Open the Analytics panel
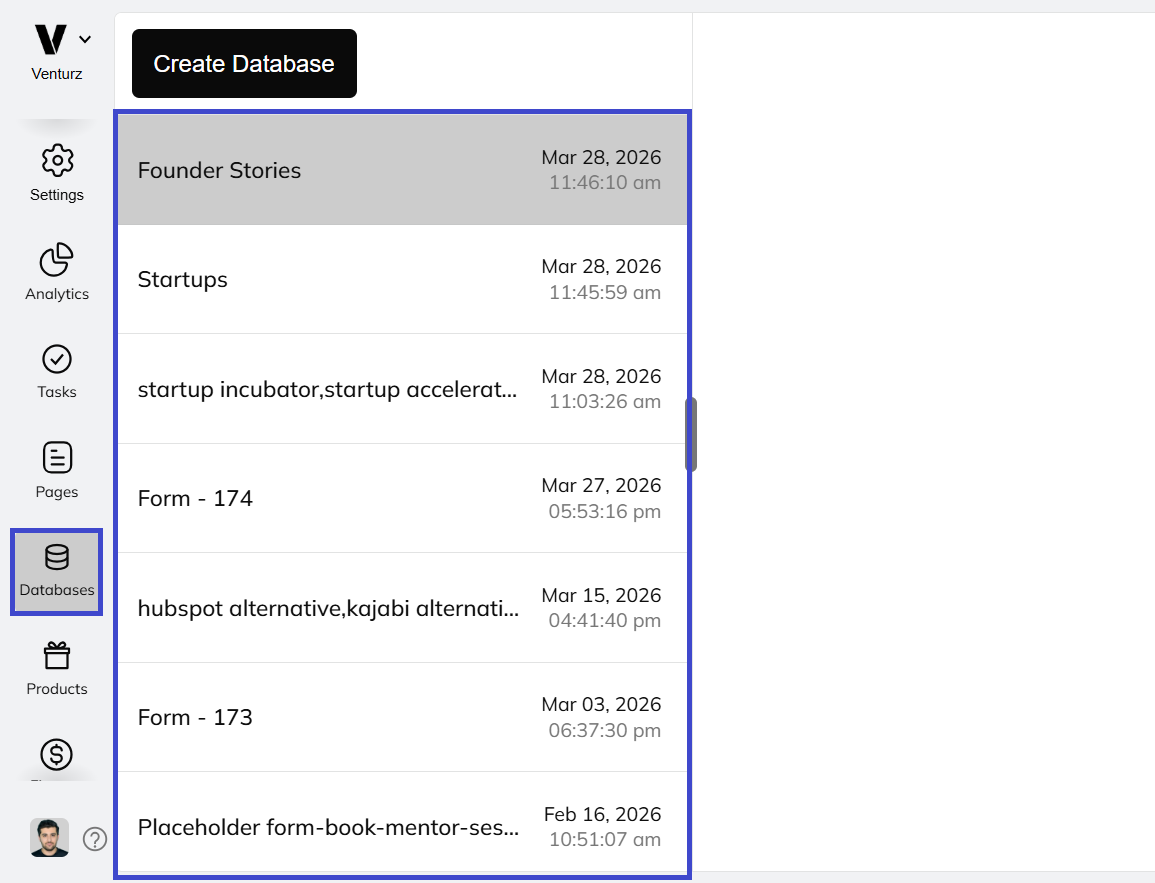 coord(57,270)
